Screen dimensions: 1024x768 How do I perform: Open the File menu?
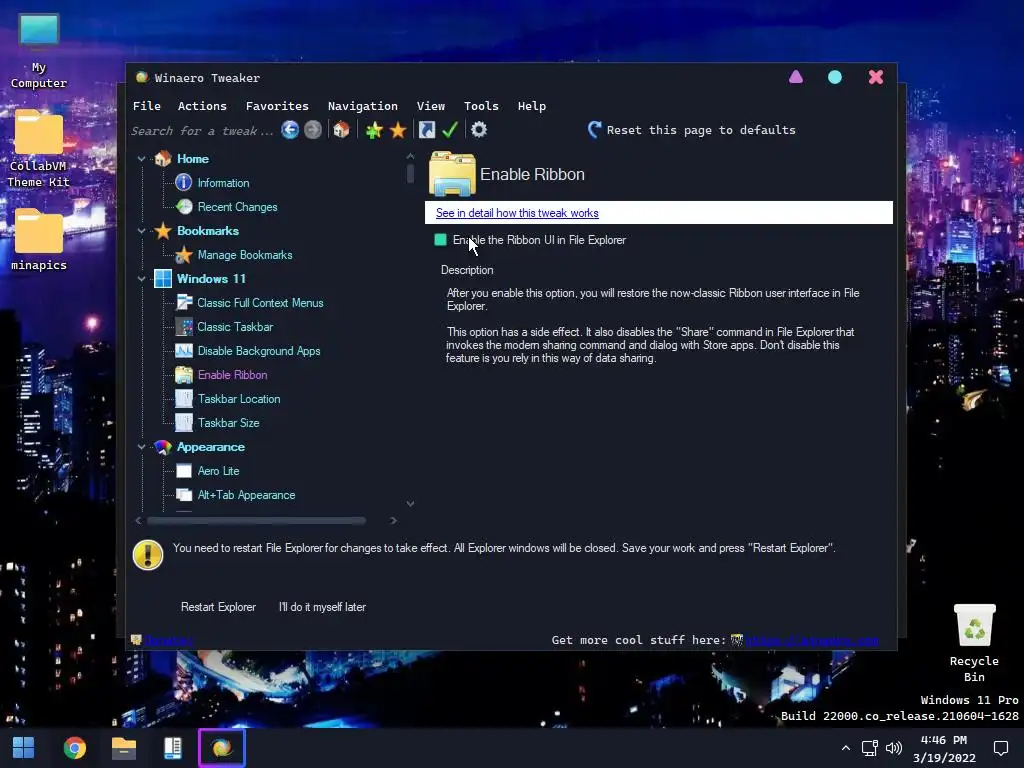147,106
